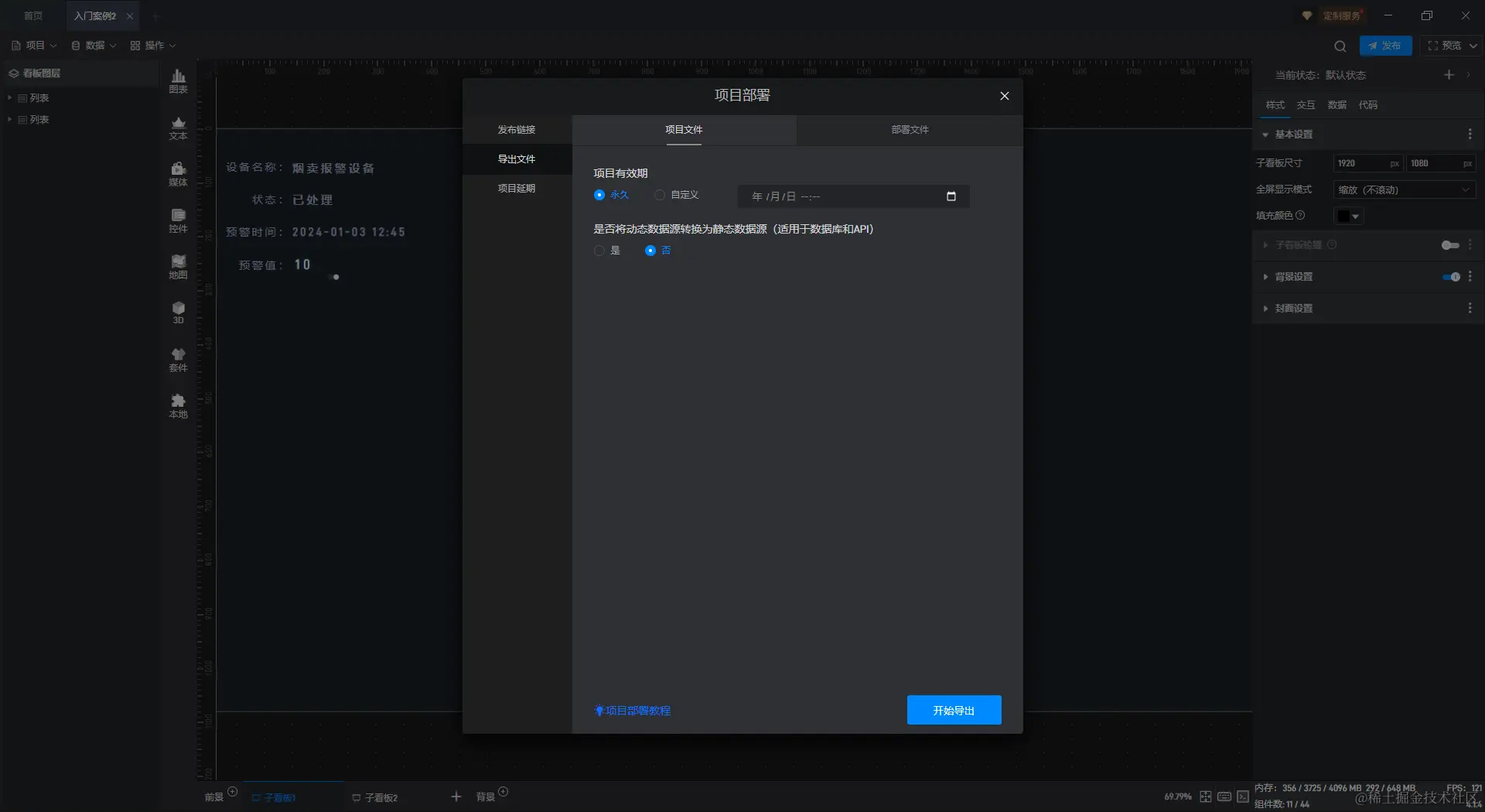Open the 3D components panel
1485x812 pixels.
tap(178, 312)
